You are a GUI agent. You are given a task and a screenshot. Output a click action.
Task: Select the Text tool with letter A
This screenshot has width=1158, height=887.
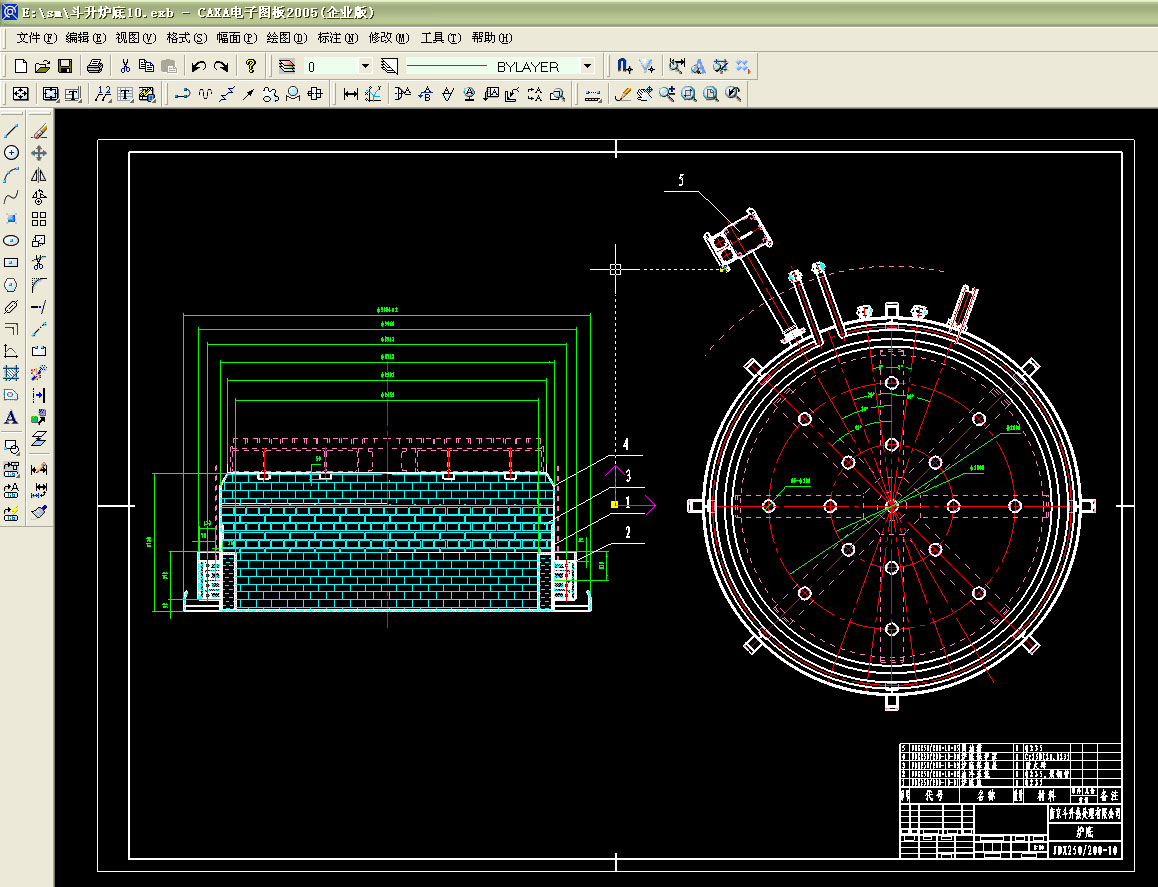pyautogui.click(x=12, y=417)
